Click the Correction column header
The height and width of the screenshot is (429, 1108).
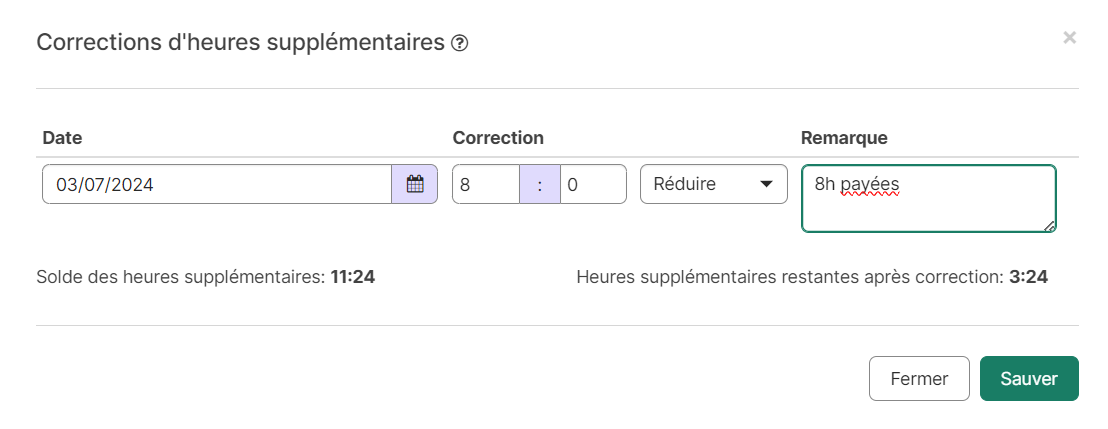coord(498,138)
